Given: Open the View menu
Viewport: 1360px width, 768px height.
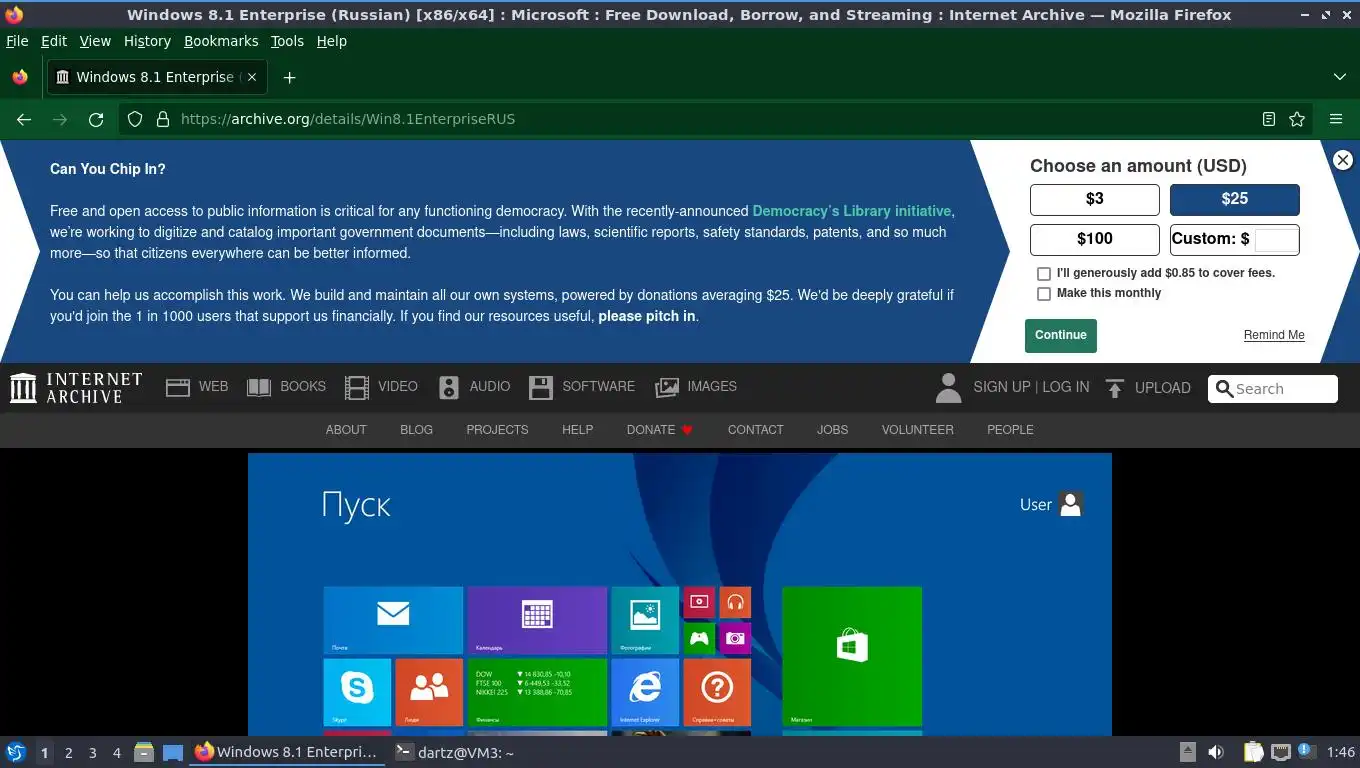Looking at the screenshot, I should click(x=95, y=41).
